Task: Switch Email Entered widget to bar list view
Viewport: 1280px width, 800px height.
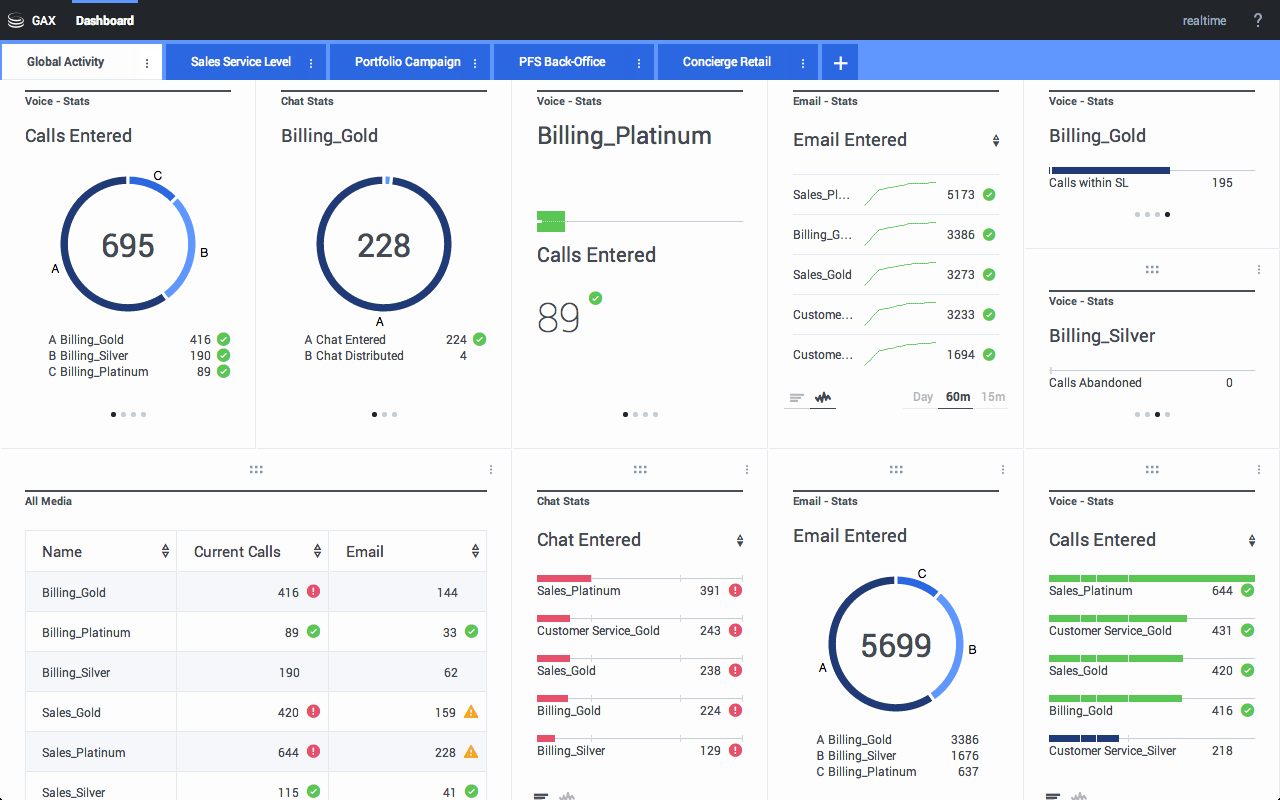Action: [796, 397]
